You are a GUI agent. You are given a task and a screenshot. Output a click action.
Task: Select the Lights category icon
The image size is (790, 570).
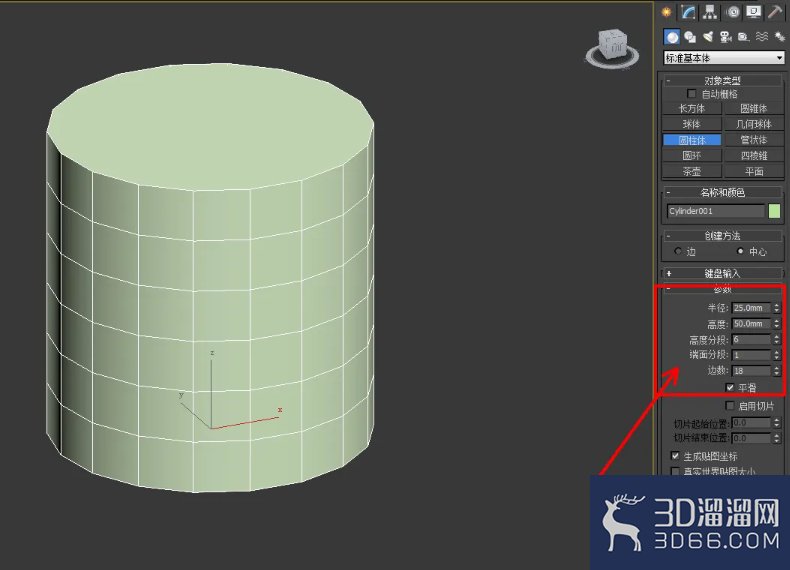(708, 37)
